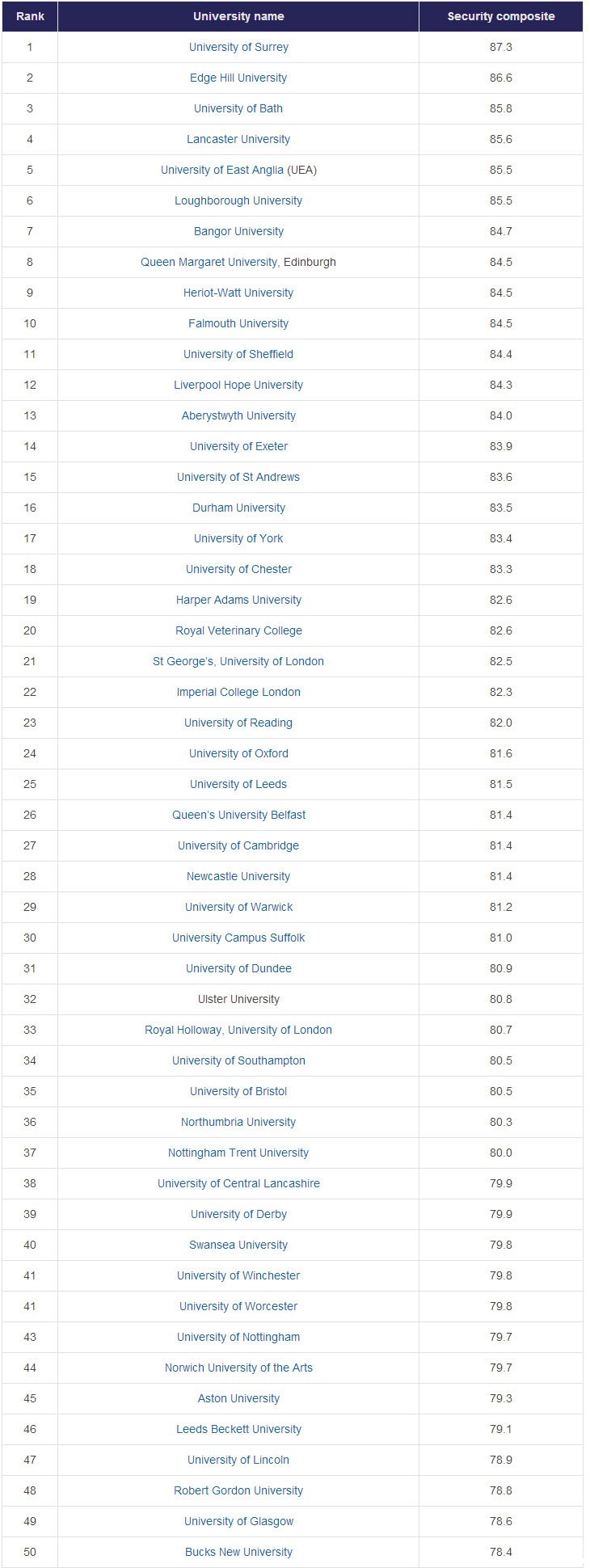590x1568 pixels.
Task: Click the University of Cambridge link
Action: [x=238, y=845]
